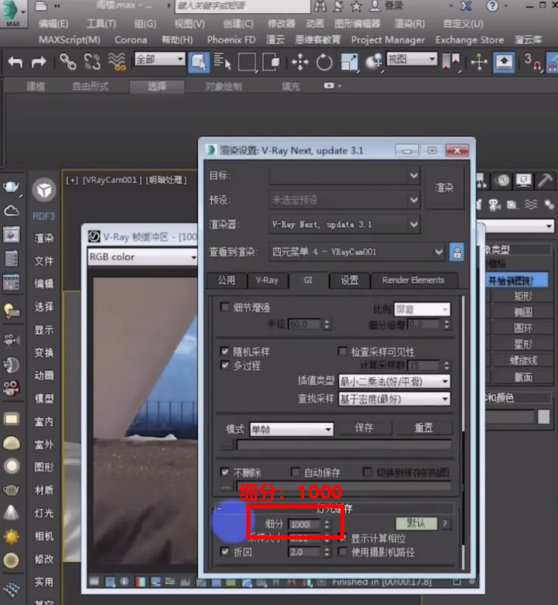Uncheck the 随机采样 checkbox

pos(225,351)
